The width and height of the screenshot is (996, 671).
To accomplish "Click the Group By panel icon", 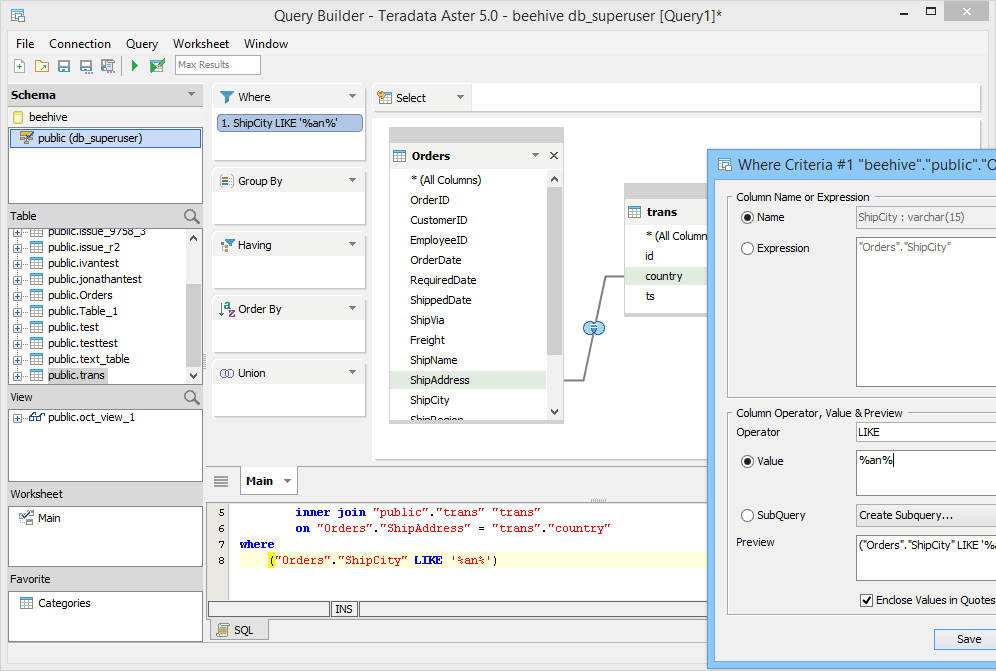I will tap(227, 181).
